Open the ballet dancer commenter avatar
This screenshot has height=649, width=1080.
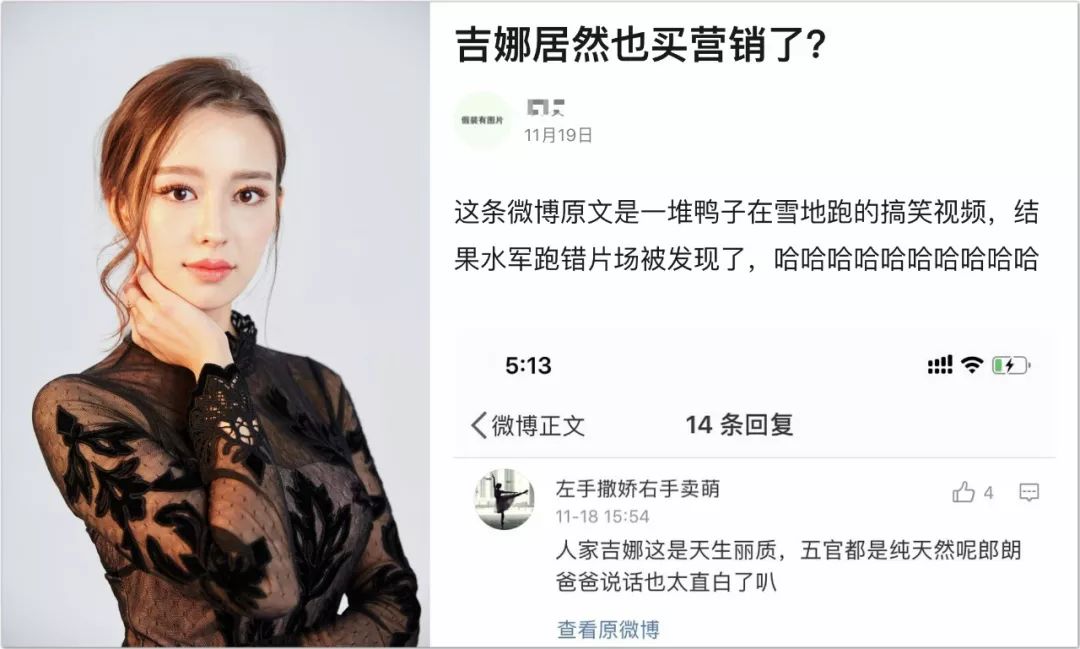tap(504, 499)
